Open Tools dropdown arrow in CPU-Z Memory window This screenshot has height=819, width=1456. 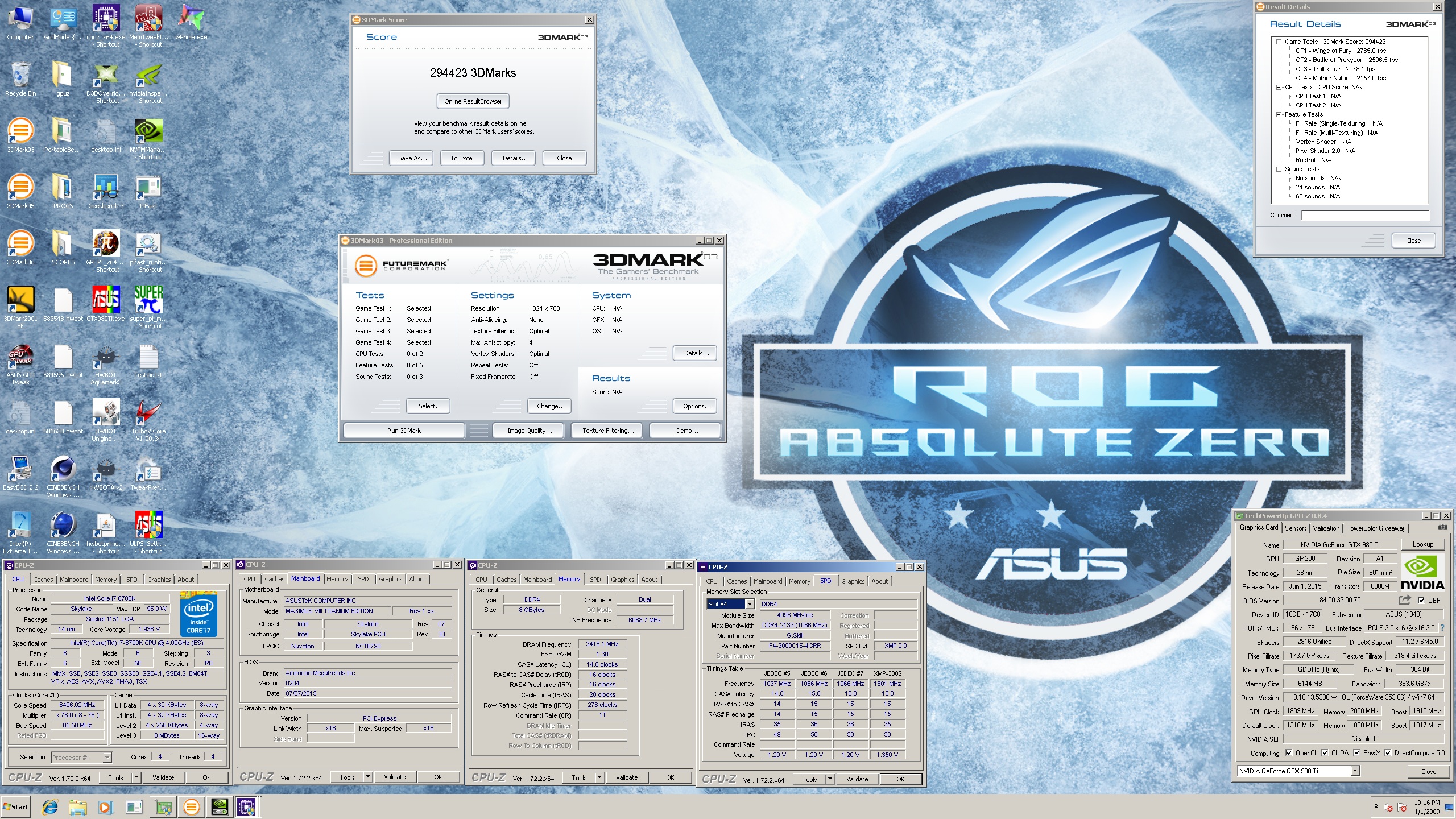click(599, 777)
